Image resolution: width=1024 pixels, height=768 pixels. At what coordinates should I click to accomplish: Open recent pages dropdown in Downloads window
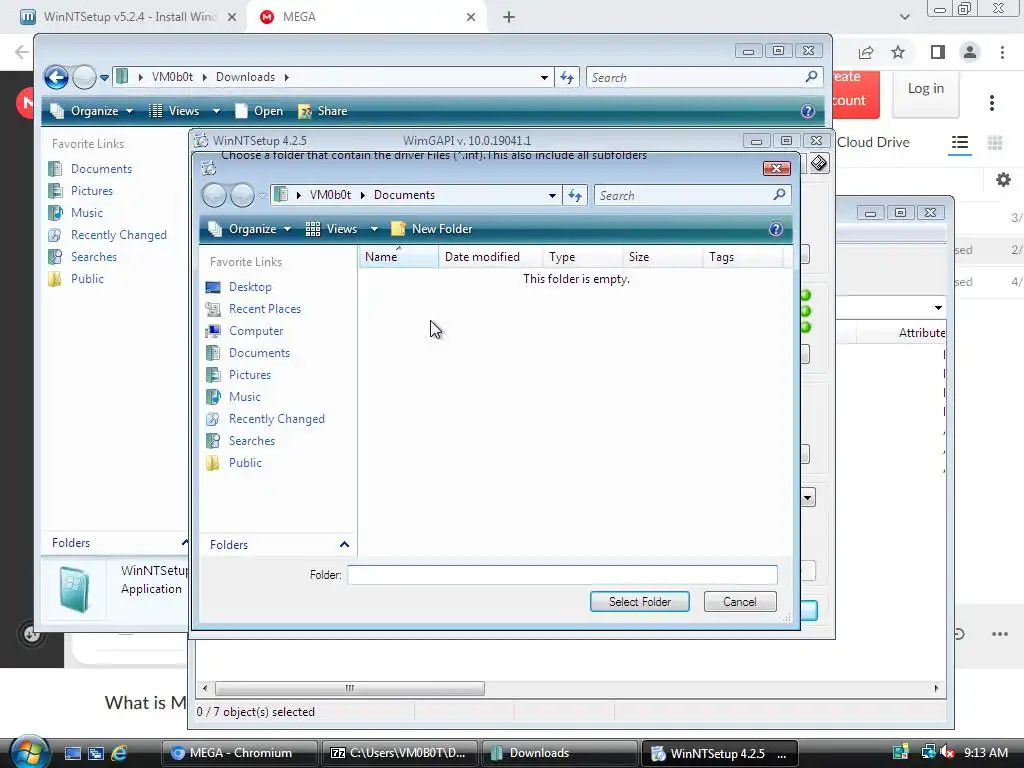104,77
